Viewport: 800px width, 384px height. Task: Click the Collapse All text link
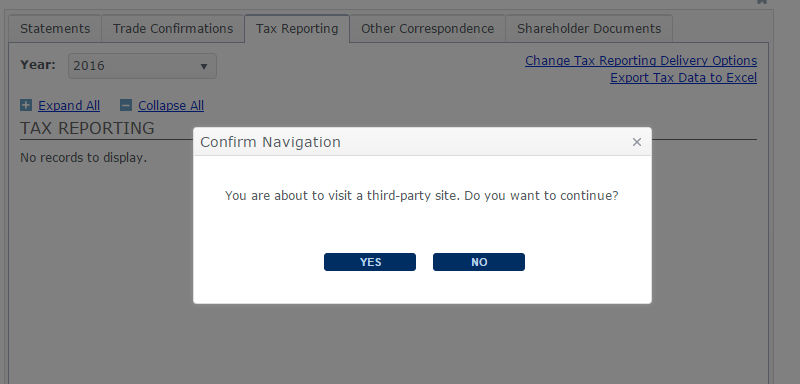(171, 106)
